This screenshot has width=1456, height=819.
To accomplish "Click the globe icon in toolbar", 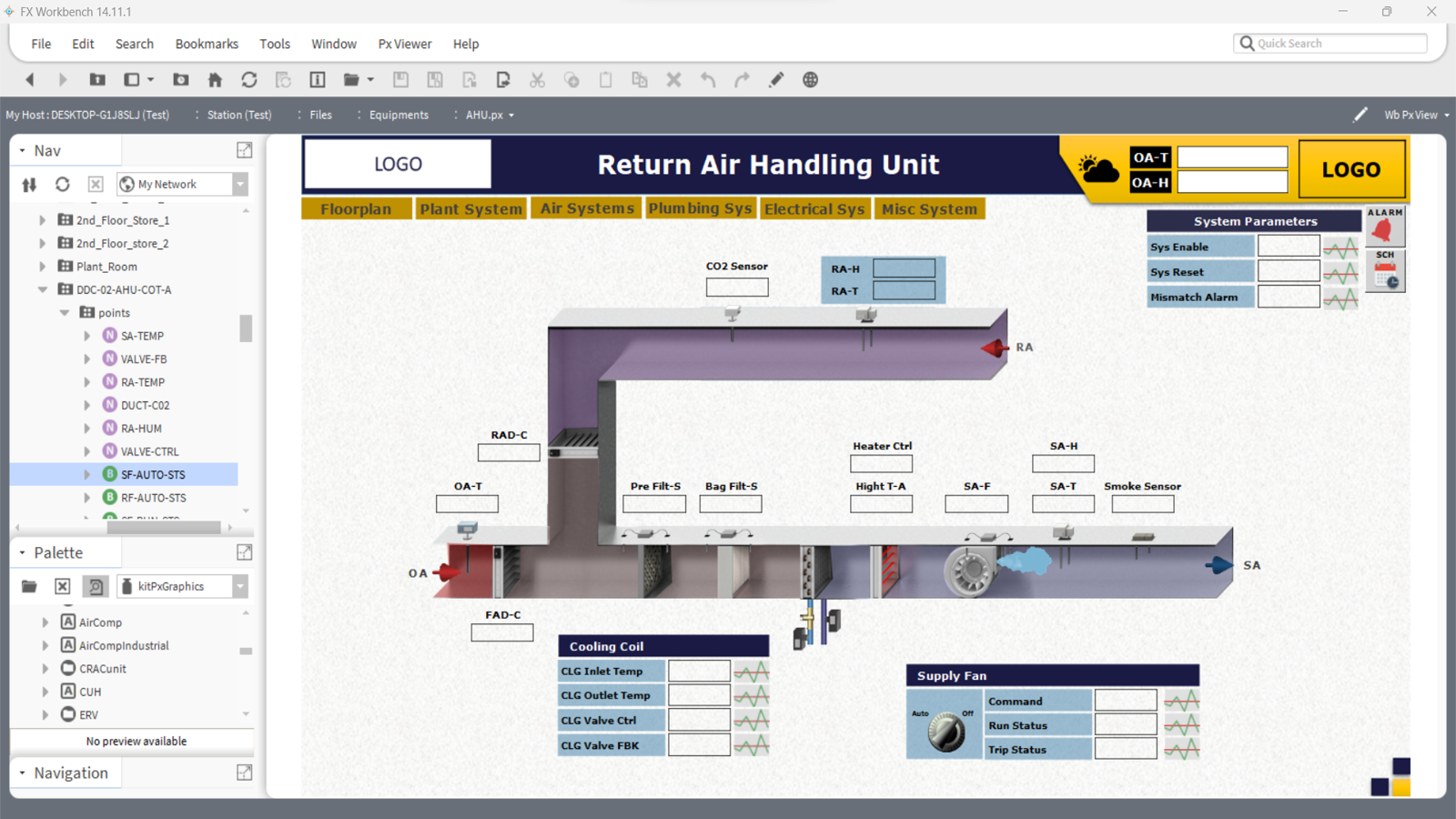I will (810, 80).
